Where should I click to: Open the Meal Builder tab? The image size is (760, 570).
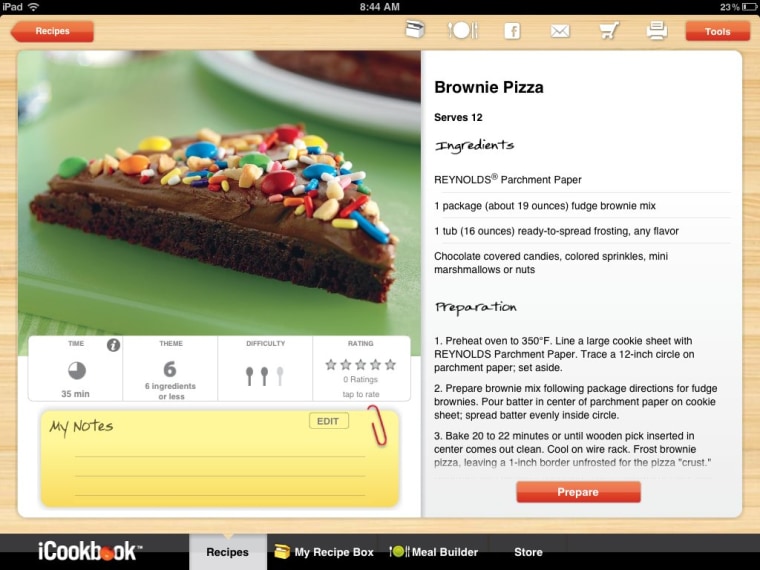click(433, 552)
